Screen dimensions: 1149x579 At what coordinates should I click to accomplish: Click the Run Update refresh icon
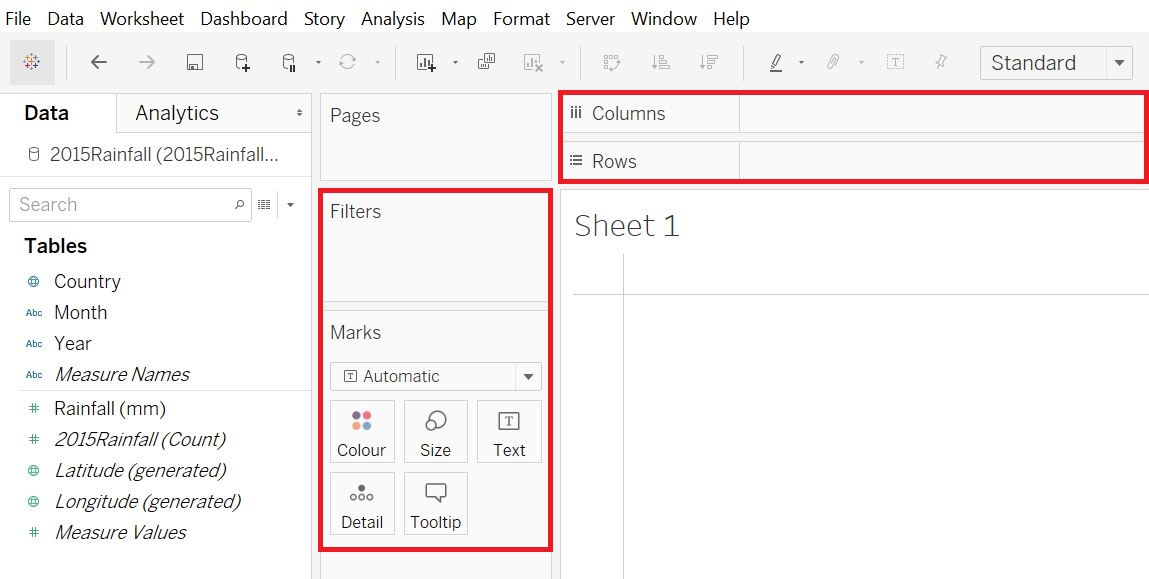click(x=347, y=62)
